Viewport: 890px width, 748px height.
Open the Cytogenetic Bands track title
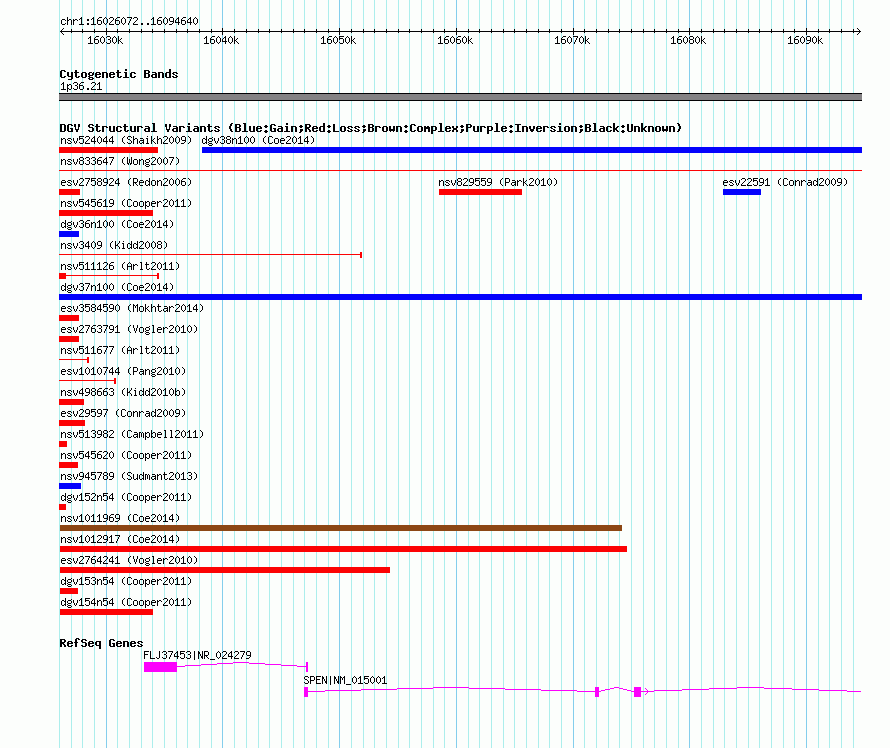(119, 74)
